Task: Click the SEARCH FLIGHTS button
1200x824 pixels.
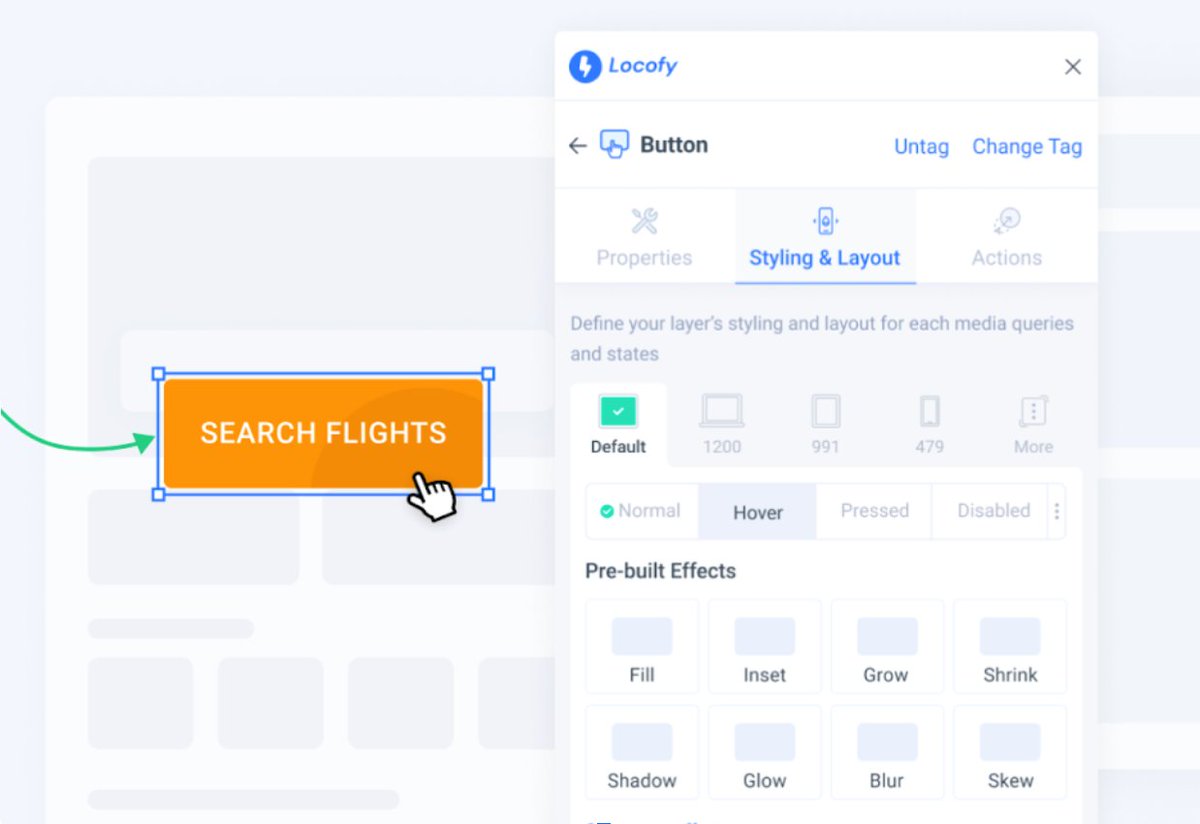Action: coord(323,434)
